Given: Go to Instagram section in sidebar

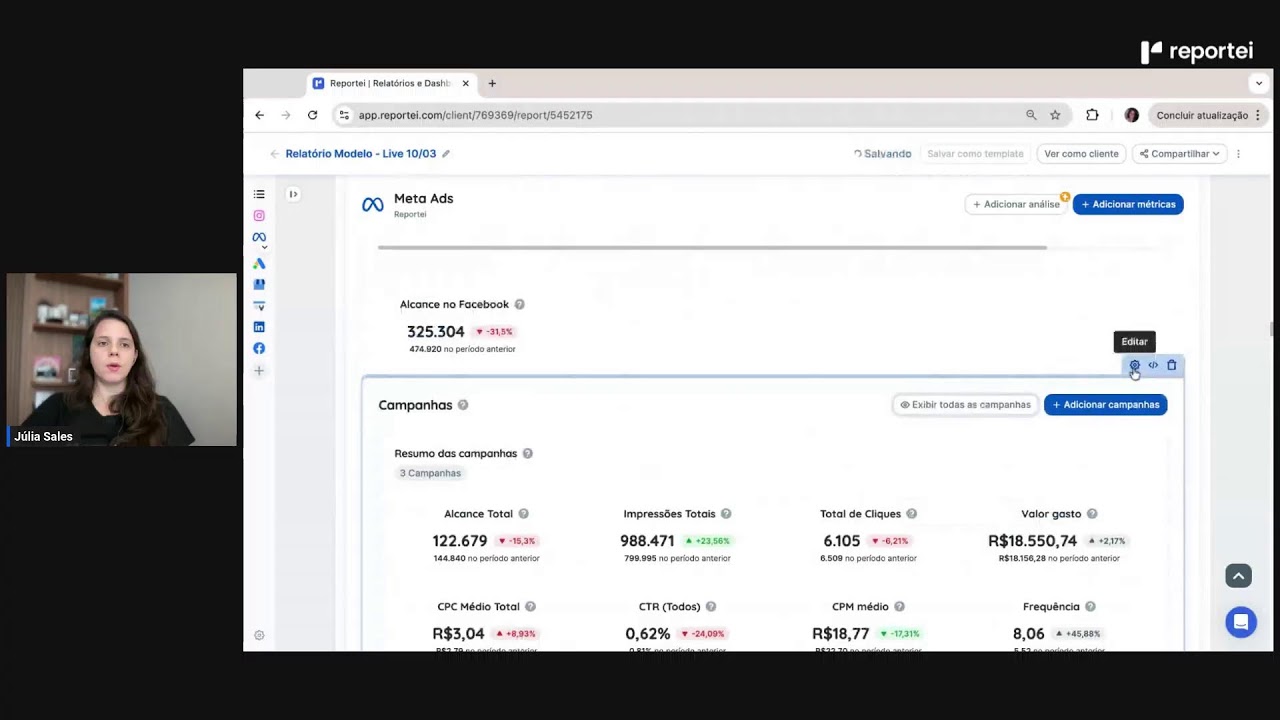Looking at the screenshot, I should [259, 215].
